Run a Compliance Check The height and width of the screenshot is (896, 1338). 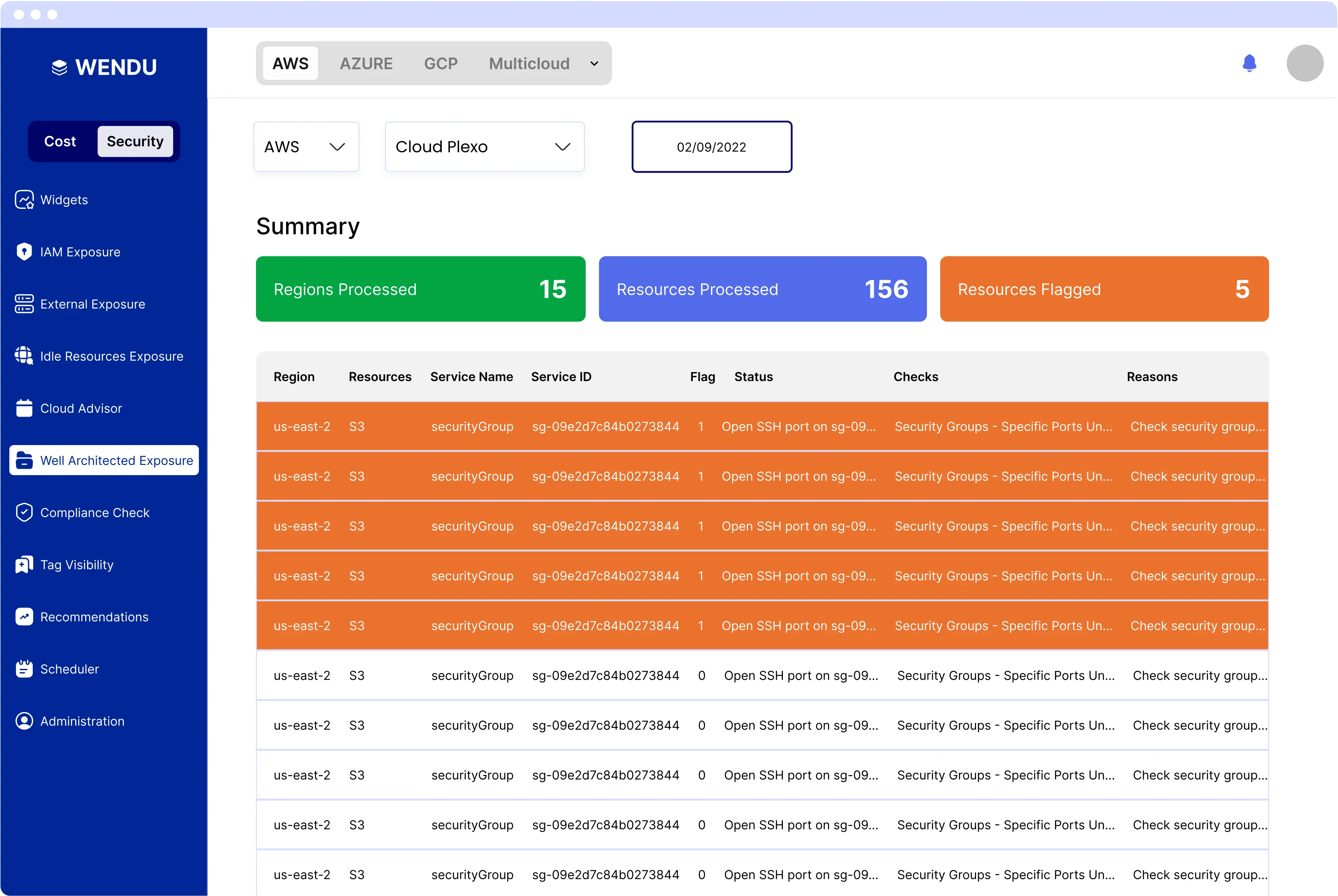pos(95,512)
